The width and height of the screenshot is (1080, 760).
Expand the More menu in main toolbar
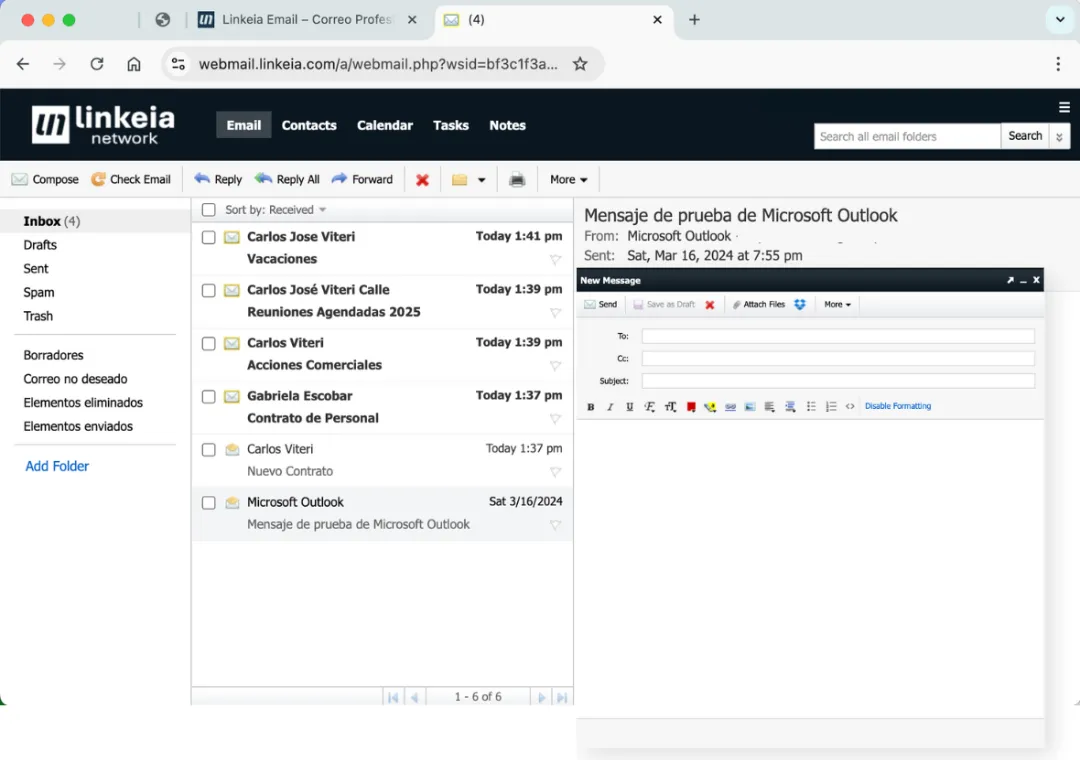(568, 180)
